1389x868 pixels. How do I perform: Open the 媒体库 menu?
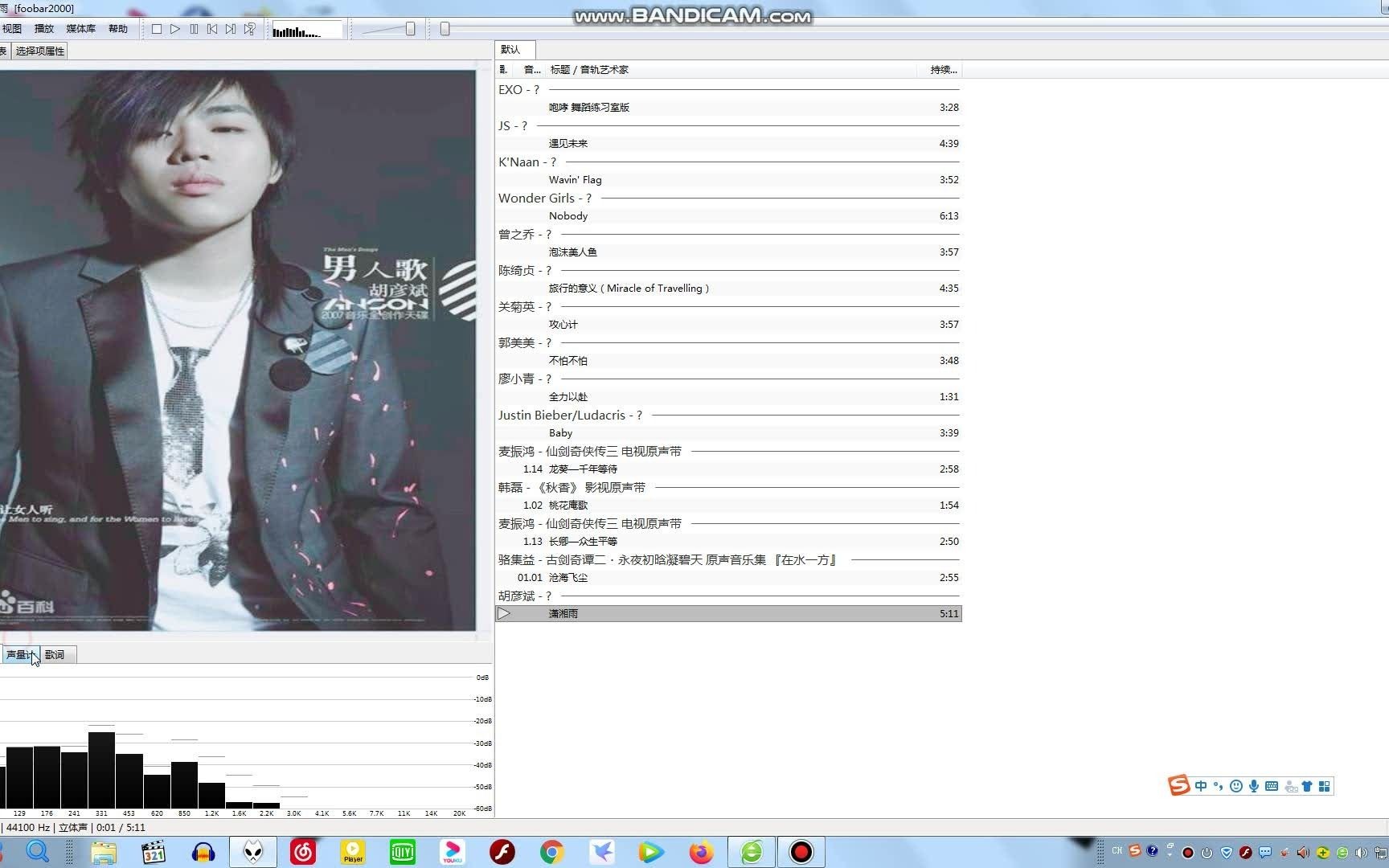pos(80,28)
